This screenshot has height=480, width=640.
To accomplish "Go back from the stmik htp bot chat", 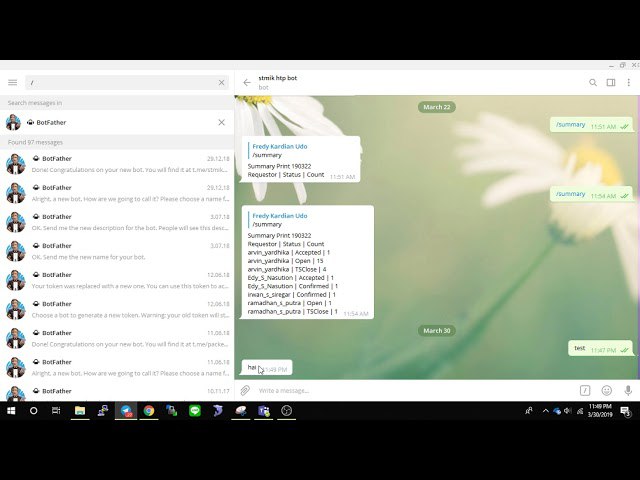I will (247, 82).
